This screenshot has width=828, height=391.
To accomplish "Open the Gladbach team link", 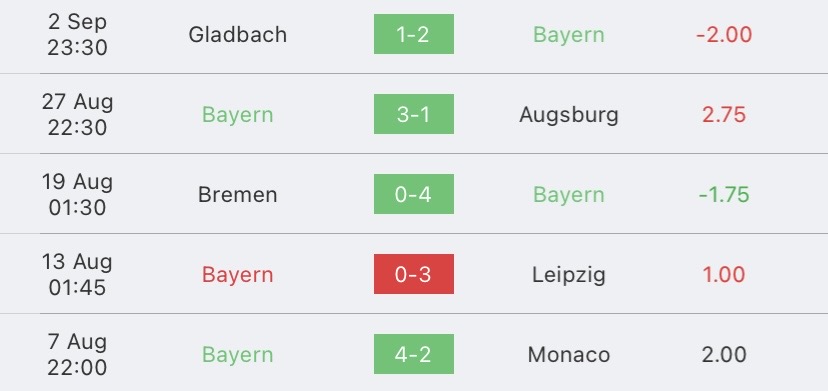I will (238, 35).
